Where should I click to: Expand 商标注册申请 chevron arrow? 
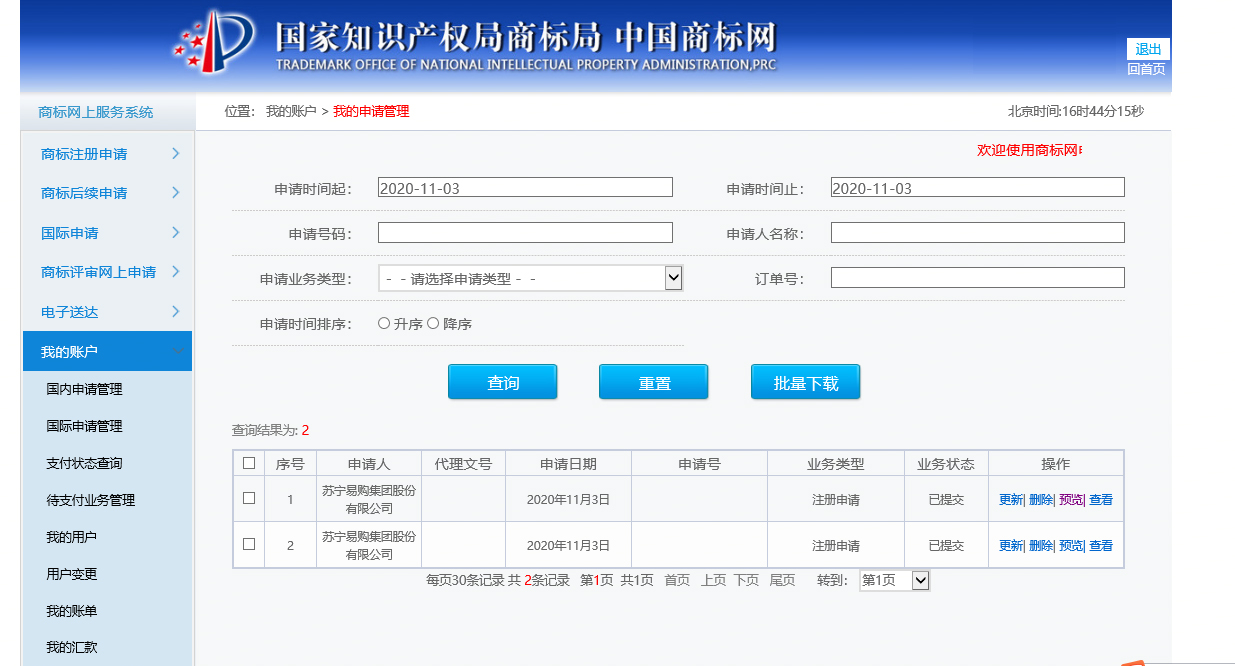pos(176,153)
